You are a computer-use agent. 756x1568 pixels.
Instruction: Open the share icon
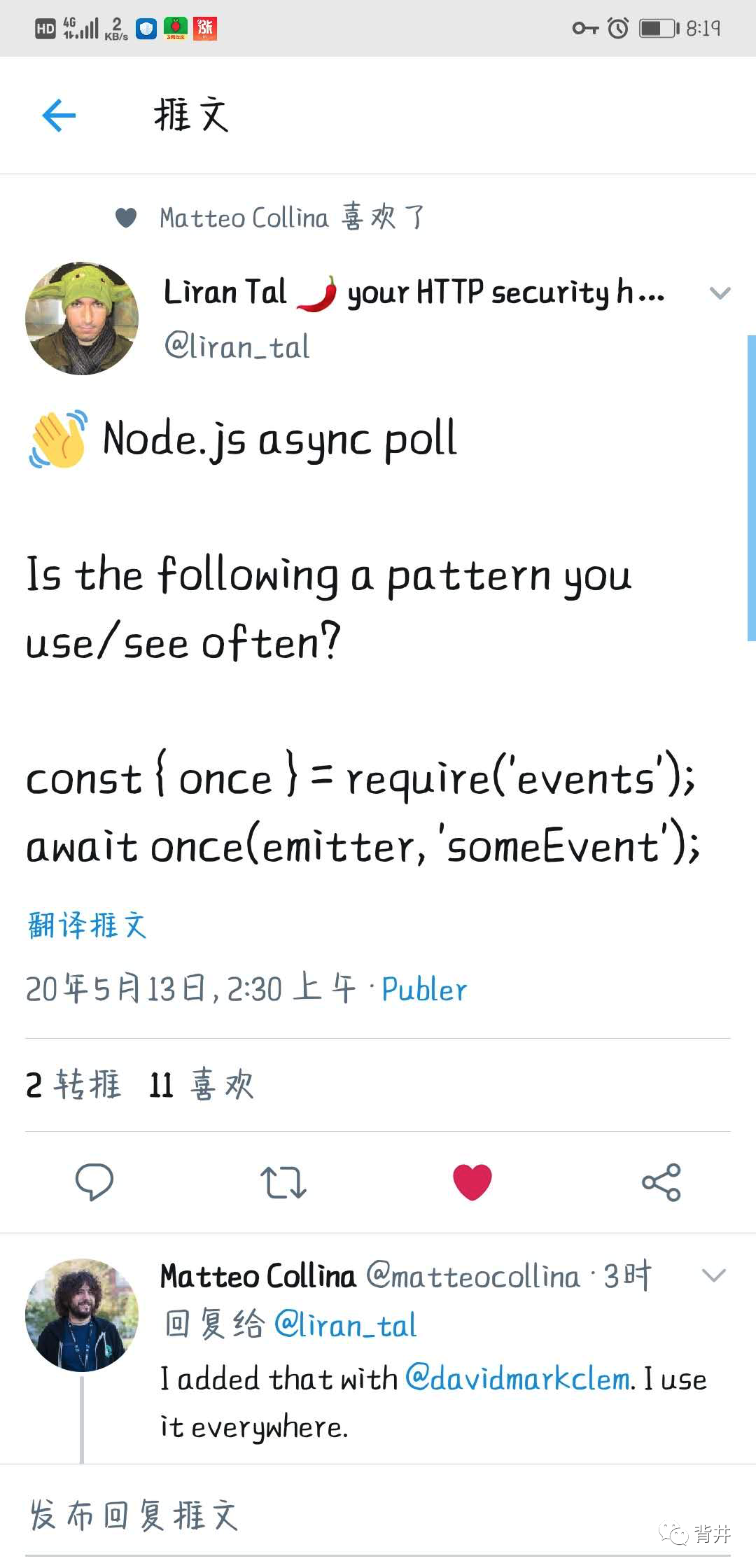[x=661, y=1182]
